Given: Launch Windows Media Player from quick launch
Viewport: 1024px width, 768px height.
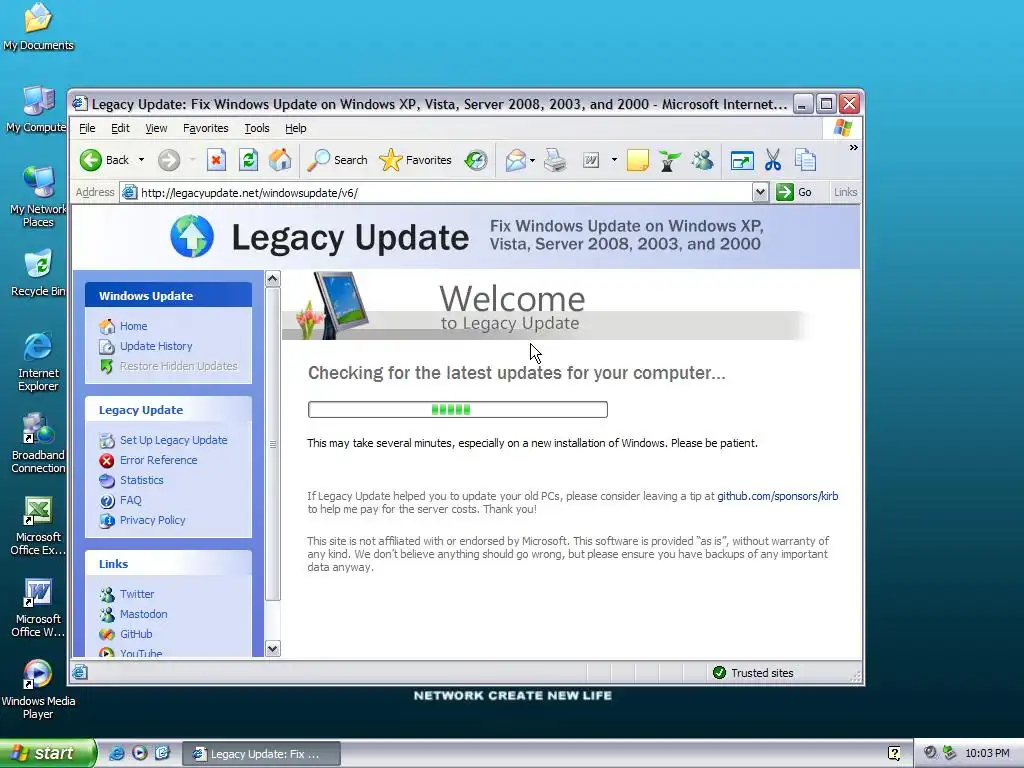Looking at the screenshot, I should [x=140, y=753].
